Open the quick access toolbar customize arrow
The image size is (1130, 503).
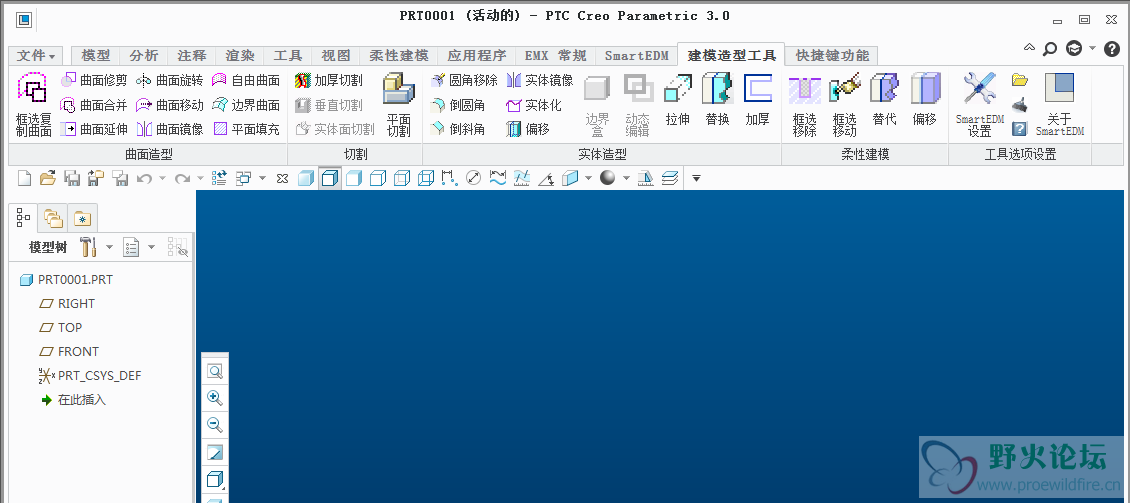pos(696,178)
